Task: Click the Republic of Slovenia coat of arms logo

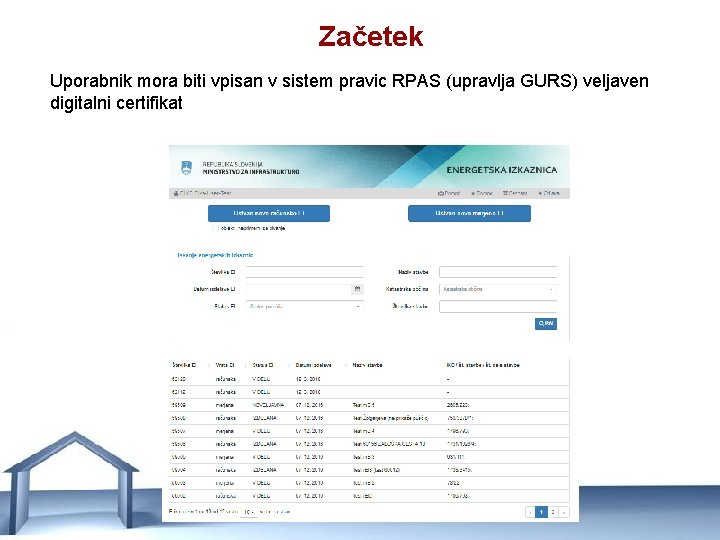Action: pyautogui.click(x=186, y=168)
